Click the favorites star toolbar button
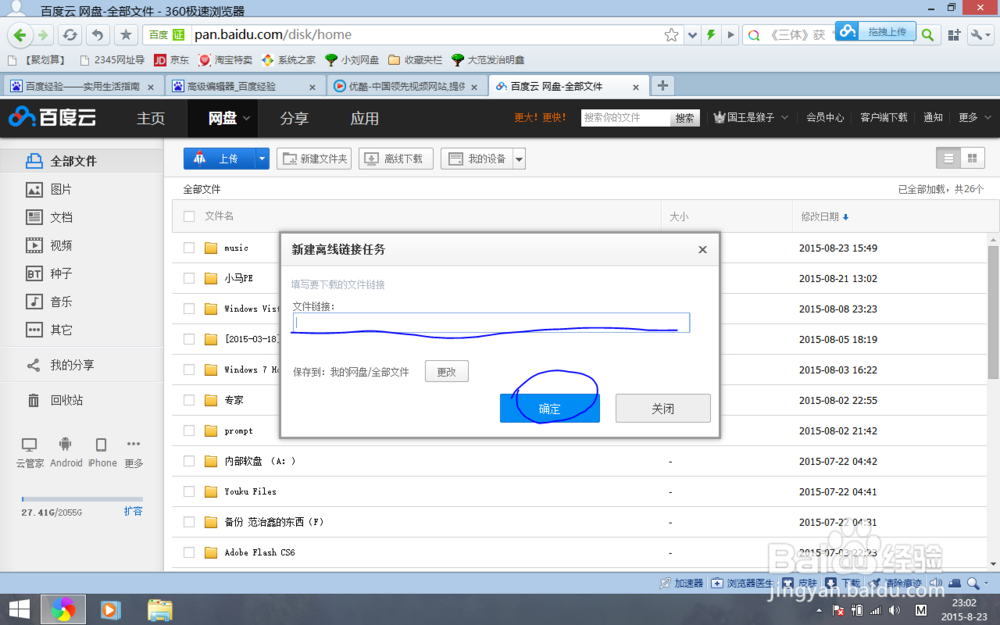The height and width of the screenshot is (625, 1000). [126, 34]
